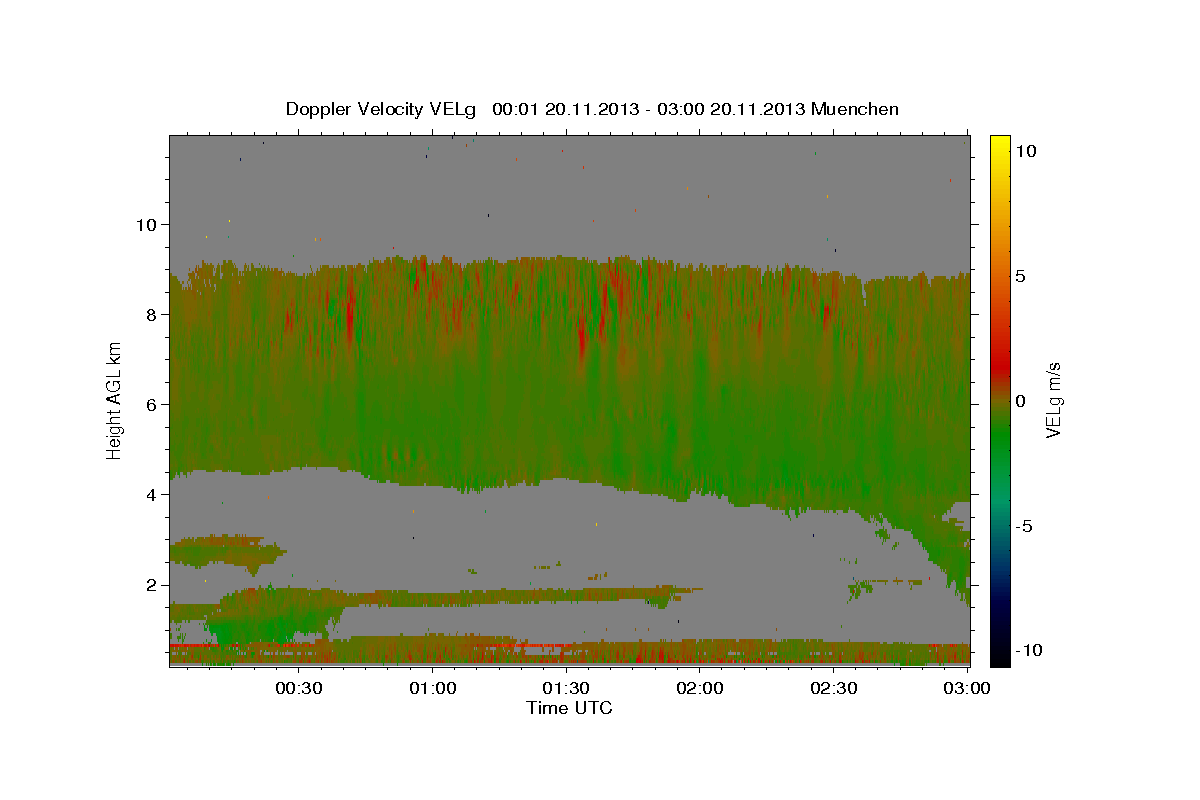Select the 01:00 time tick label
Image resolution: width=1200 pixels, height=800 pixels.
click(x=433, y=689)
